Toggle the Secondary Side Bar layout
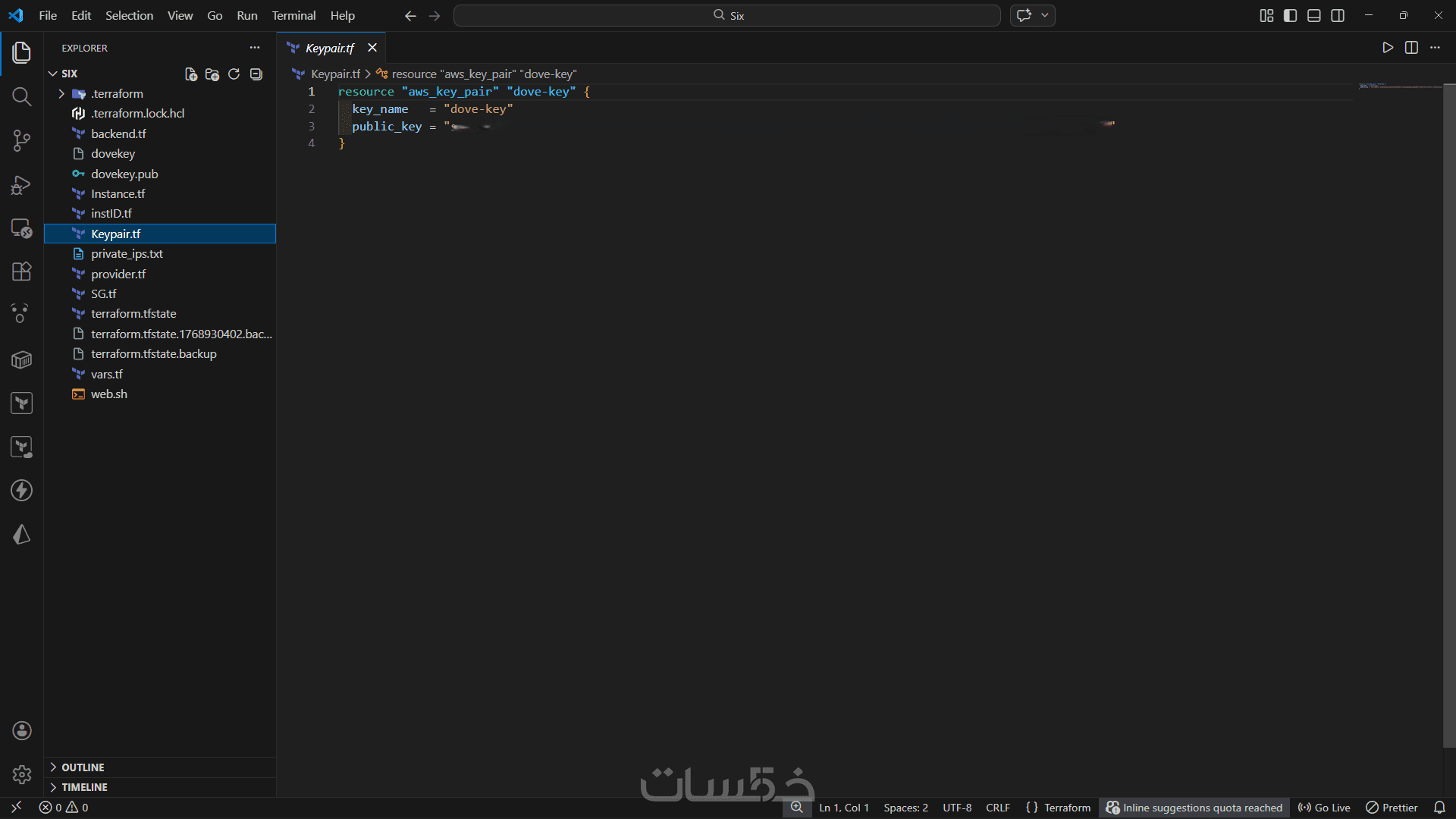This screenshot has height=819, width=1456. [1338, 15]
